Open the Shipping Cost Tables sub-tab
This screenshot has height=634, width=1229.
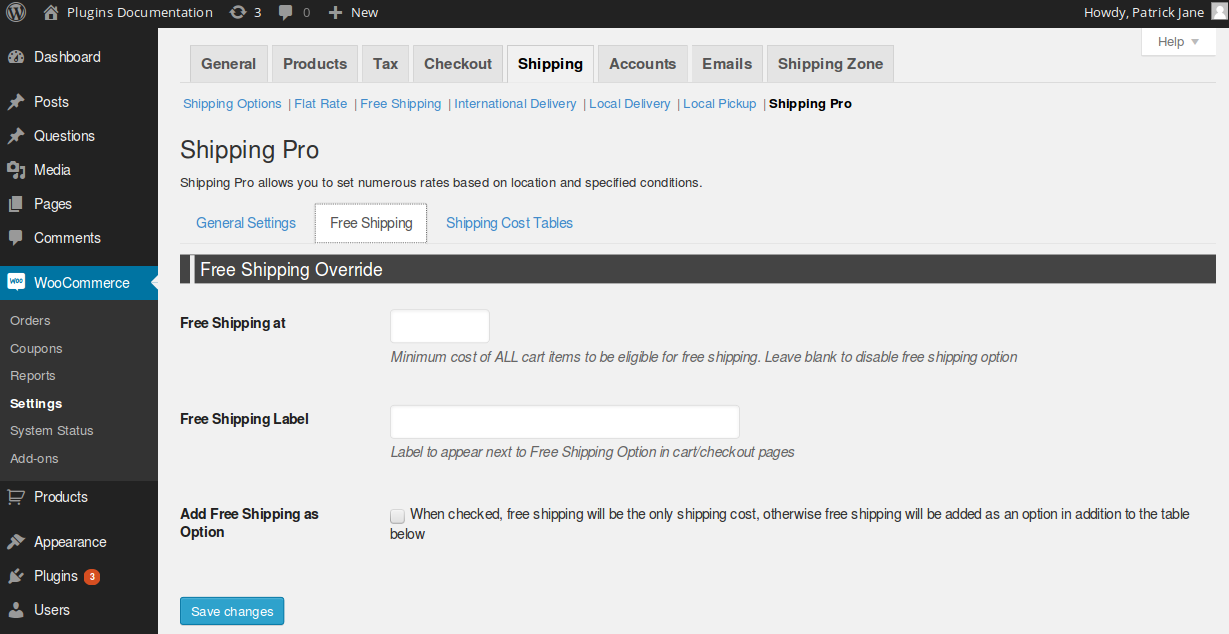509,223
